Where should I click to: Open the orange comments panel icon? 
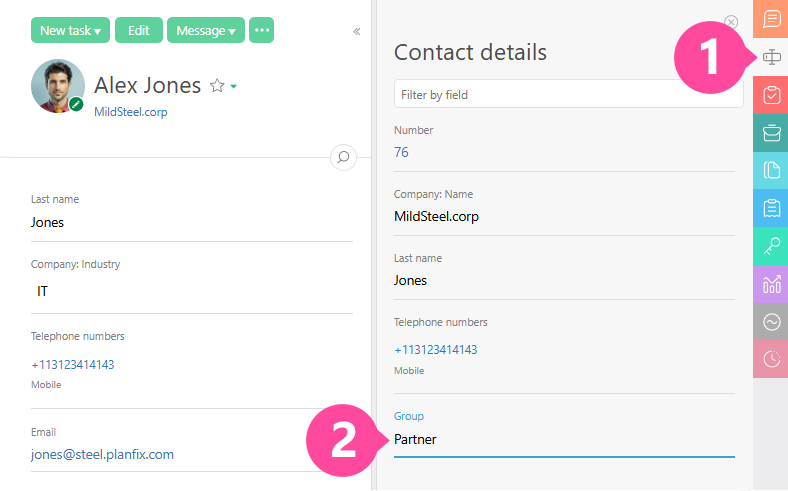point(771,19)
